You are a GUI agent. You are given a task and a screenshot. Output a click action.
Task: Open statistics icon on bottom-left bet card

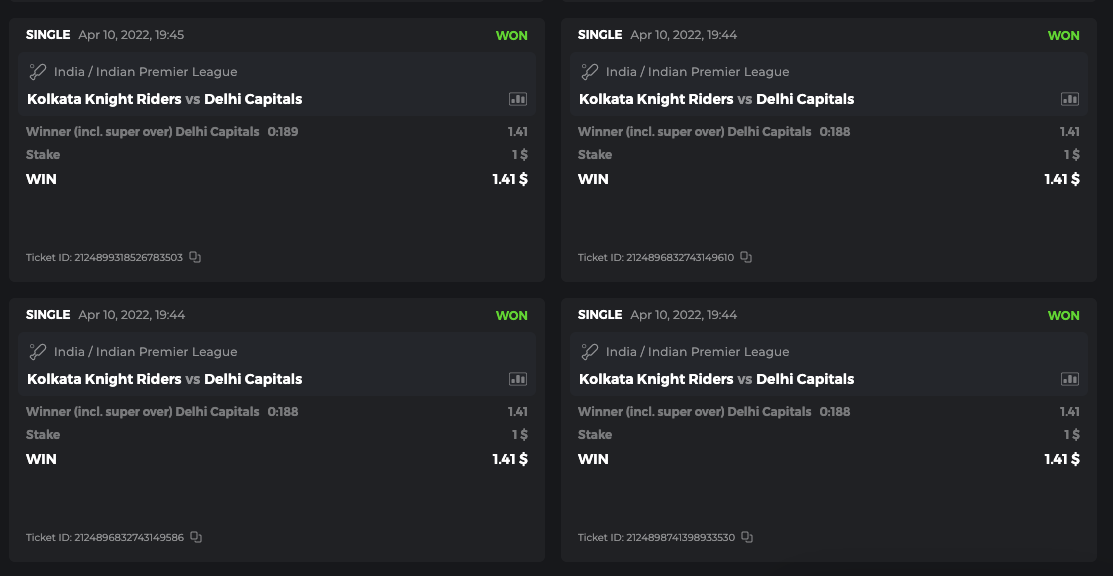tap(517, 379)
